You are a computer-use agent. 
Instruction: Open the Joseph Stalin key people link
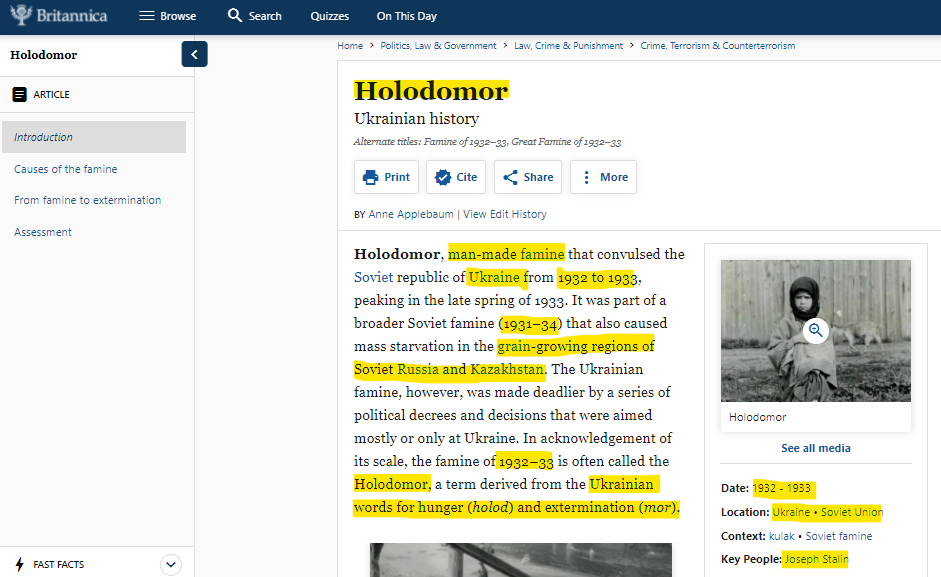[x=816, y=559]
